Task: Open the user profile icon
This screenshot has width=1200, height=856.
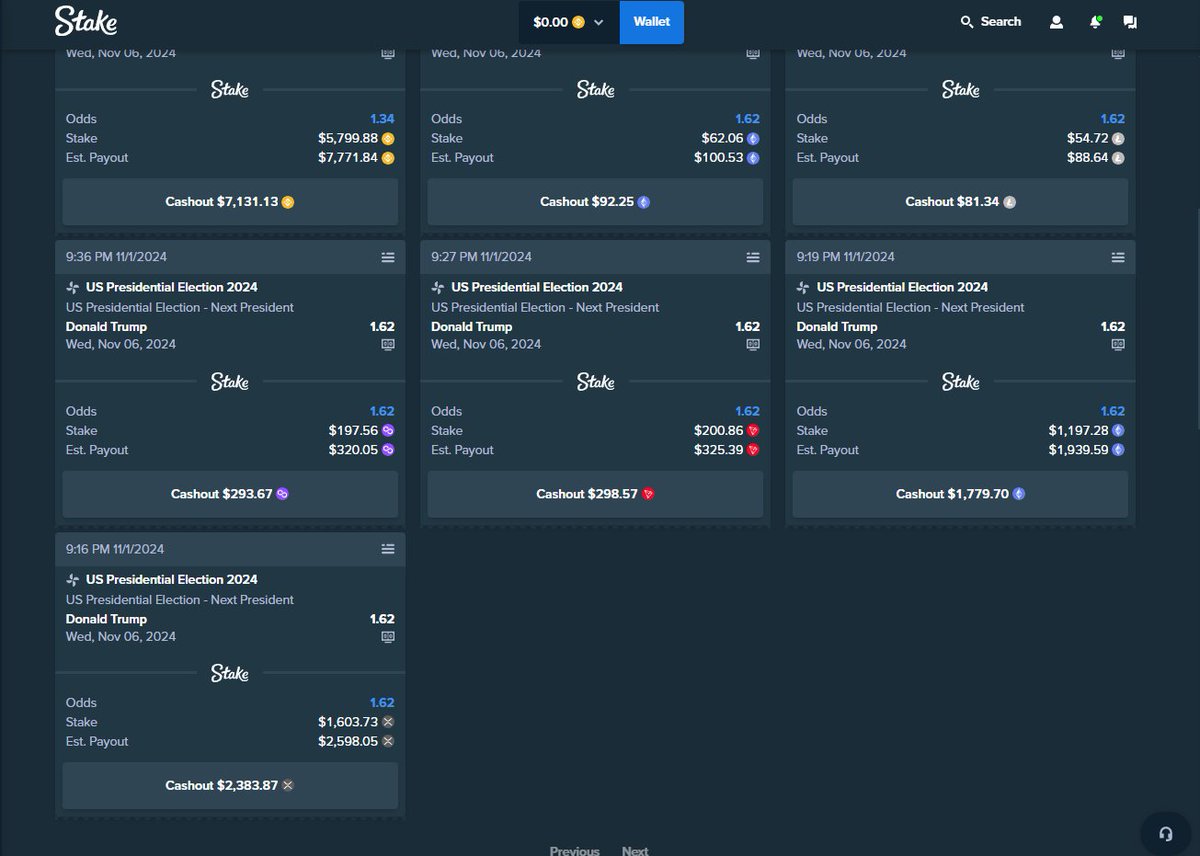Action: coord(1056,22)
